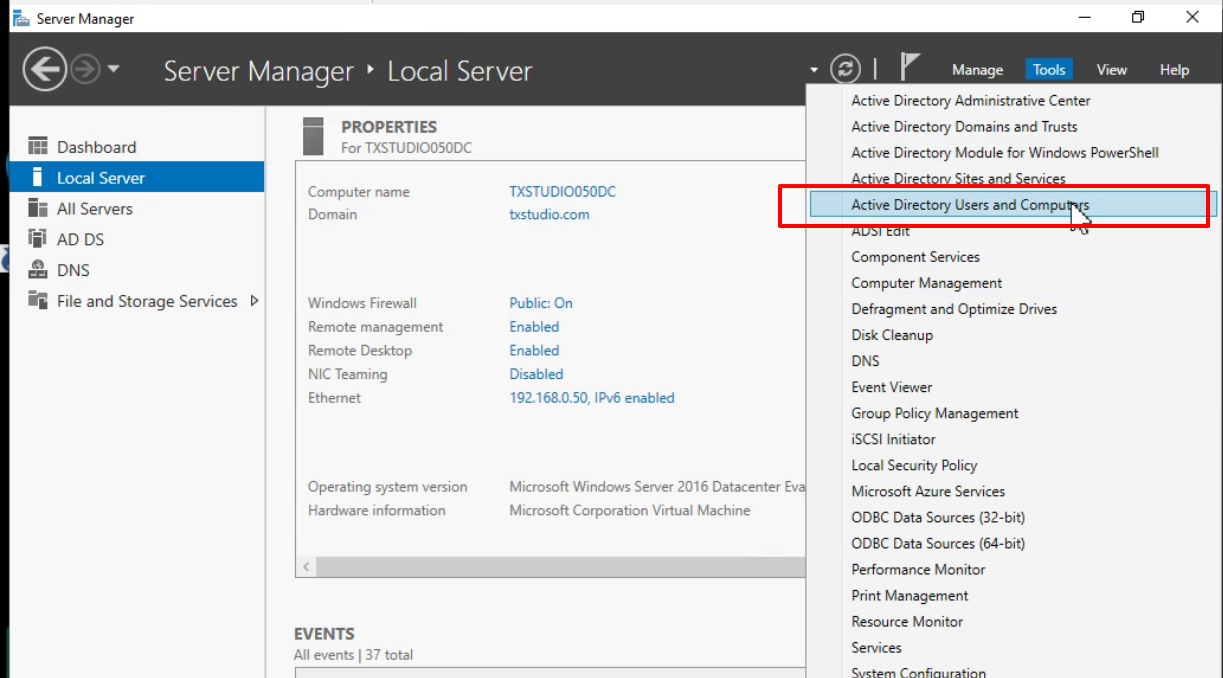Open the navigation history dropdown arrow
Viewport: 1223px width, 678px height.
coord(113,70)
